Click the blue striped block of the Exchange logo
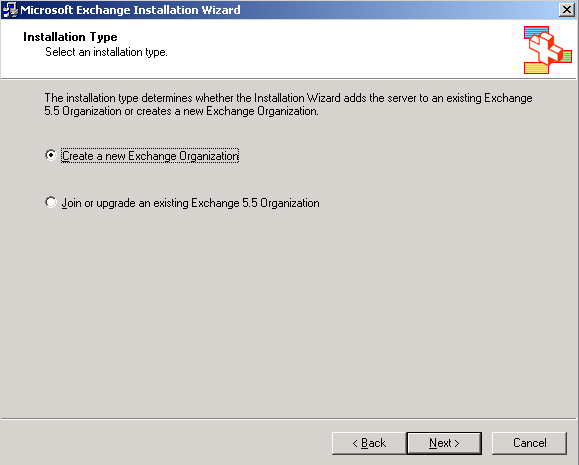Screen dimensions: 579x465 point(534,32)
